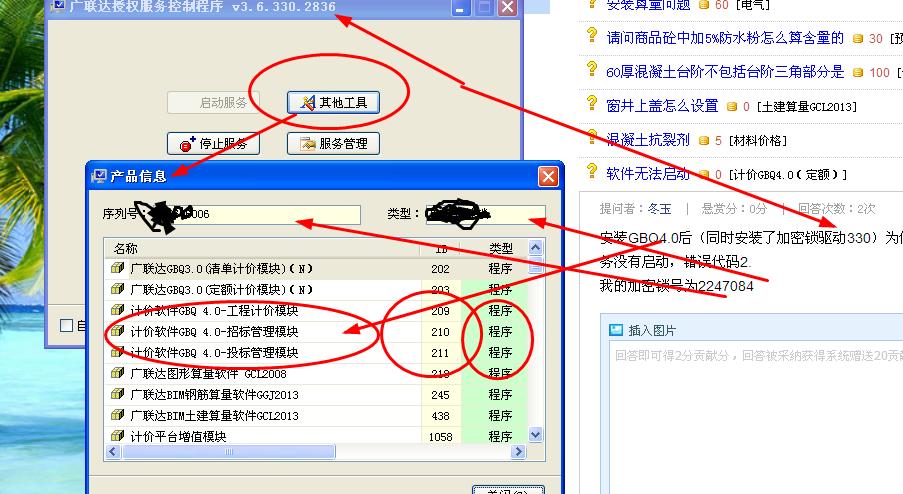Select row 广联达GBQ3.0(定额计价模块)
The image size is (903, 494).
click(x=317, y=290)
